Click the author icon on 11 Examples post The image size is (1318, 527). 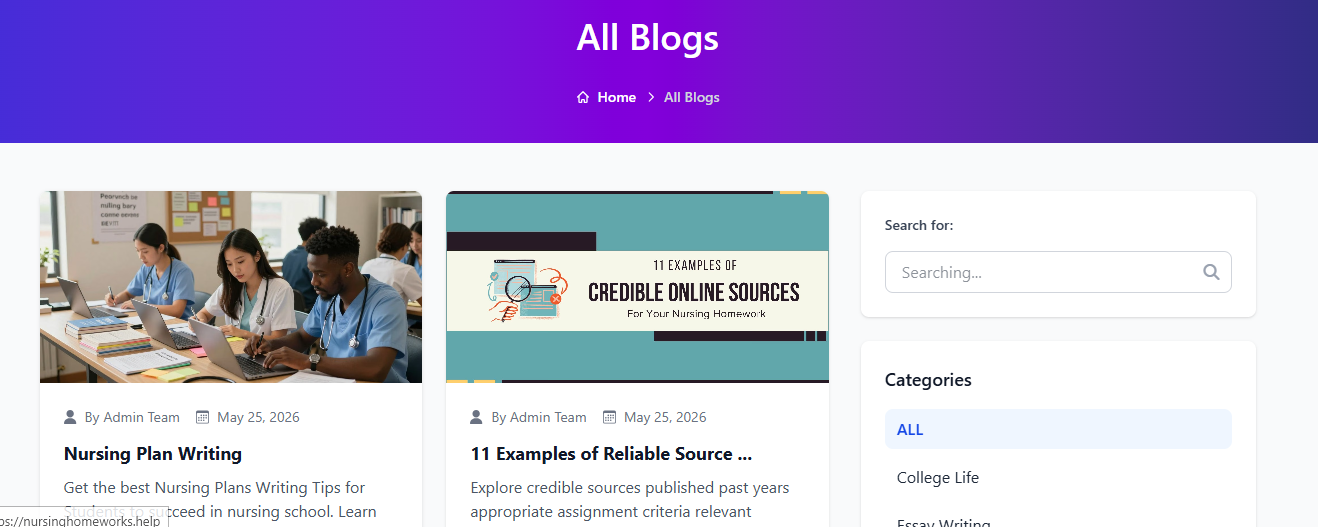477,417
